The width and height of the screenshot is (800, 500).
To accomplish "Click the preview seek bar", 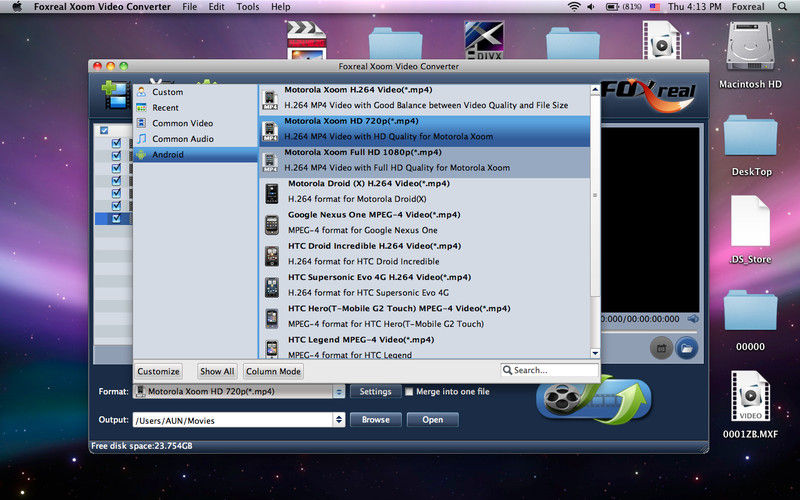I will pos(650,331).
